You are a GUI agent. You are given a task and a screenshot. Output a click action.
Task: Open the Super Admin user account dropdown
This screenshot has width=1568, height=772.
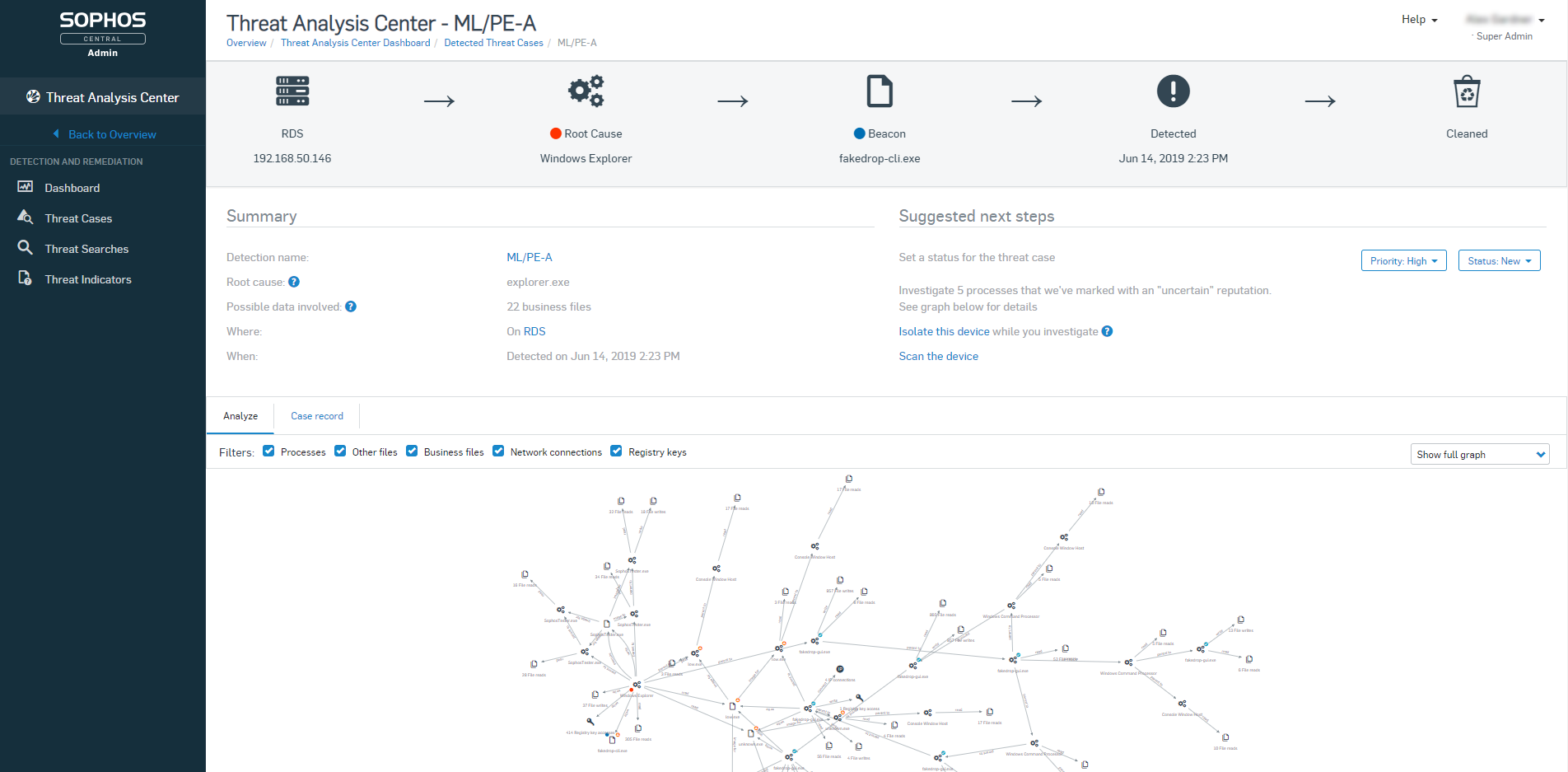1505,27
